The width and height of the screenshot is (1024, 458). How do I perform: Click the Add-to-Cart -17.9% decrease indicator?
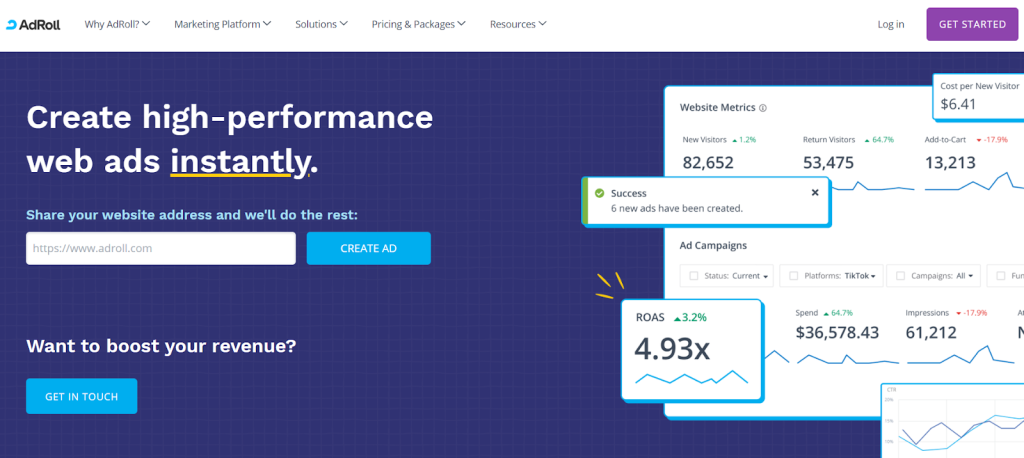(991, 140)
